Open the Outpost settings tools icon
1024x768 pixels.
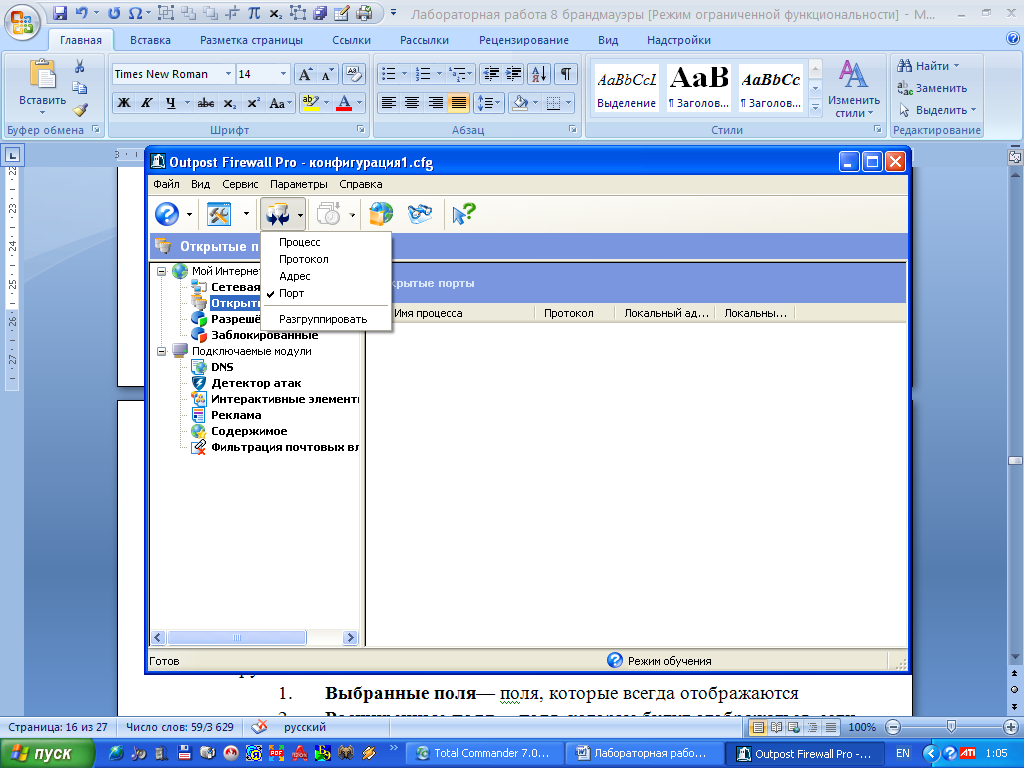click(x=219, y=214)
